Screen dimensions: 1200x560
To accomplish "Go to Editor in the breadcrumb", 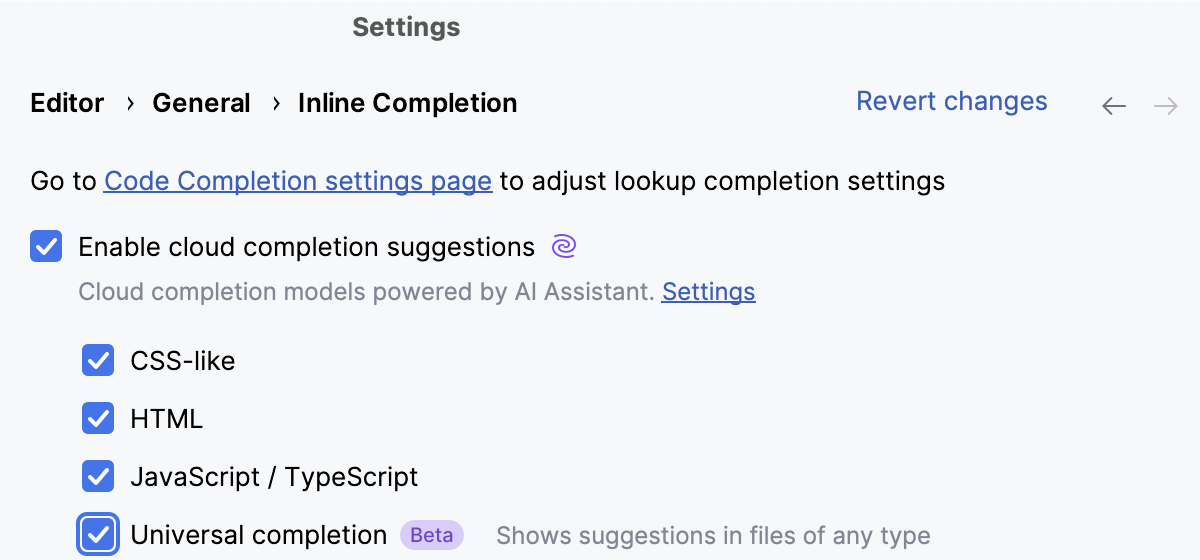I will (68, 103).
